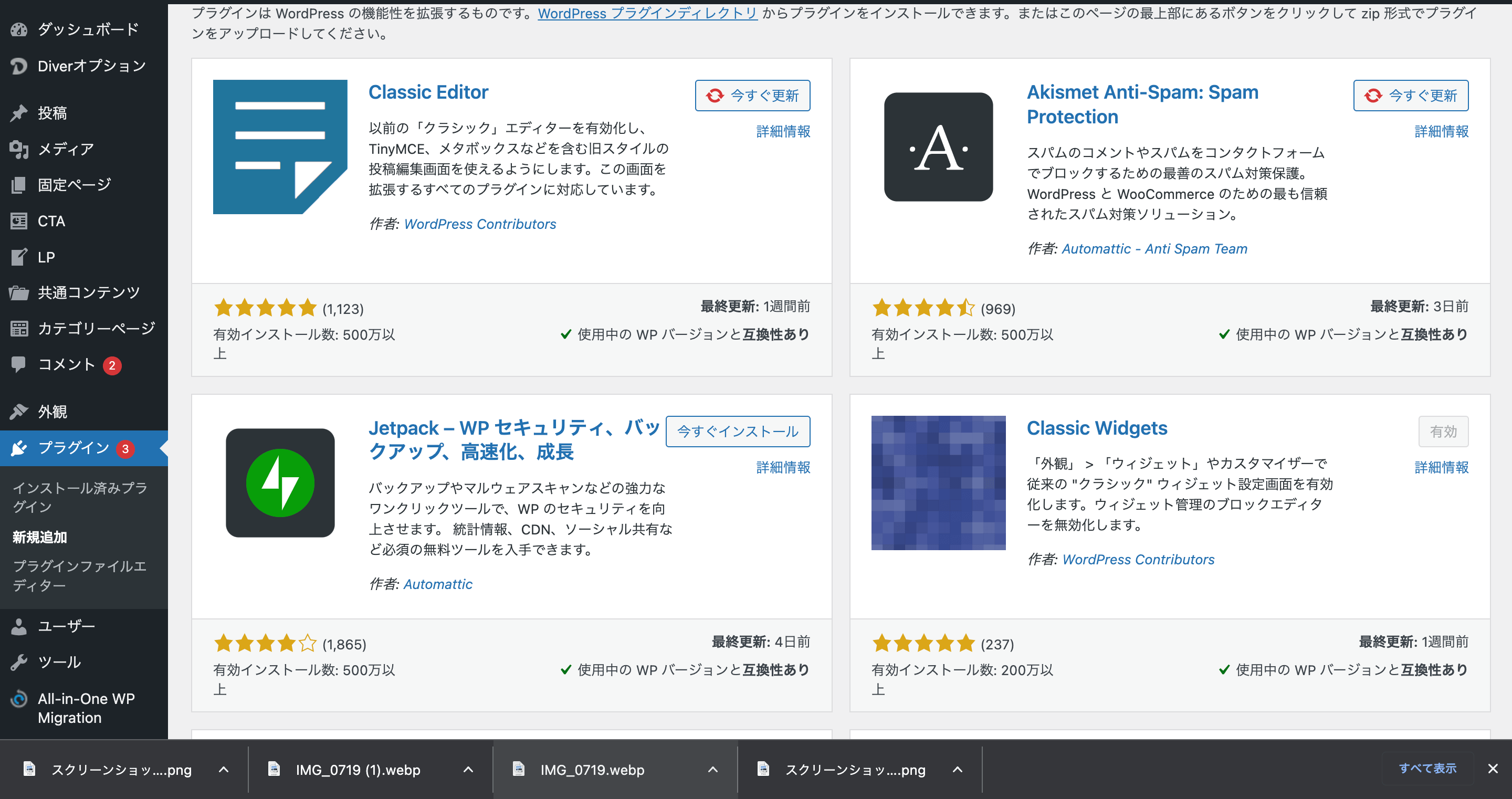Open the WordPress プラグインディレクトリ link
1512x799 pixels.
(x=647, y=13)
